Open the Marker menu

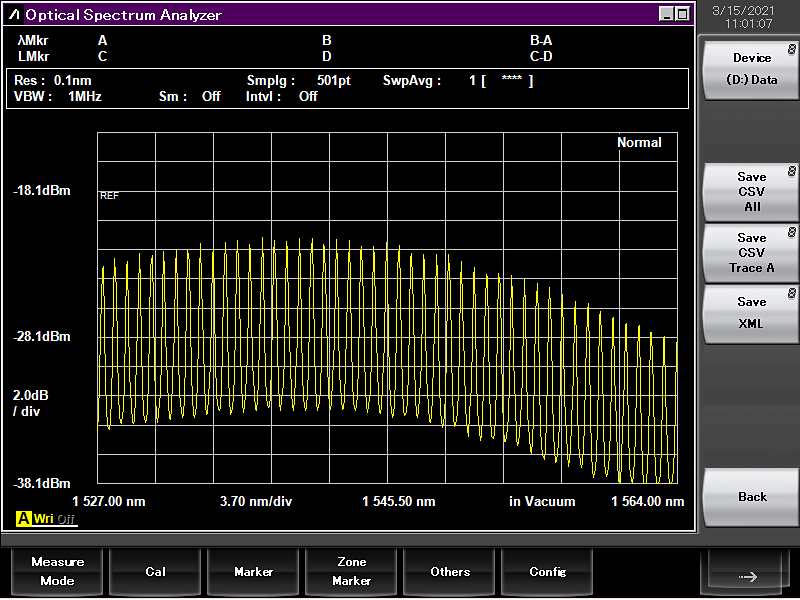(253, 571)
